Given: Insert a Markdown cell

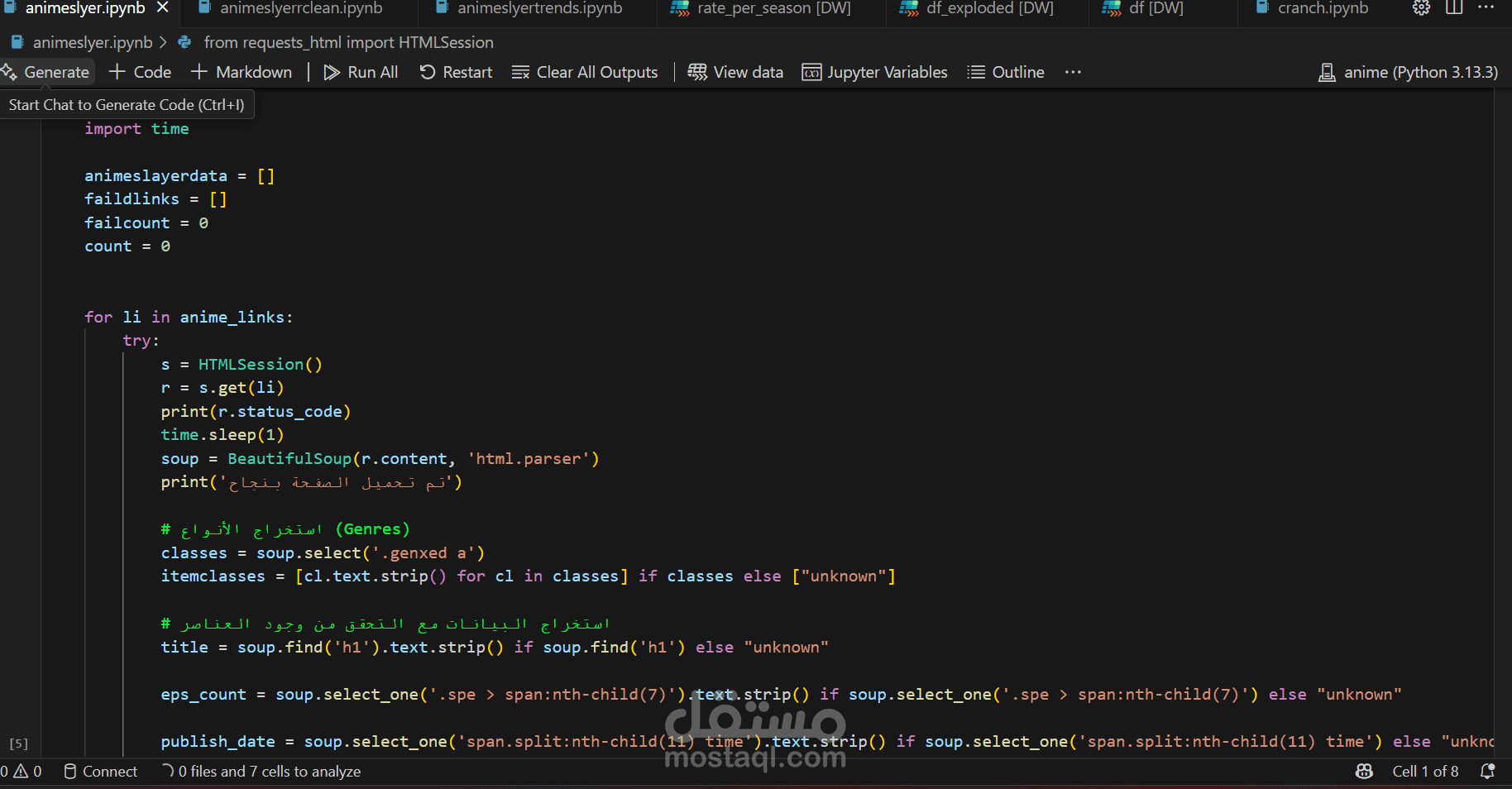Looking at the screenshot, I should pyautogui.click(x=241, y=72).
